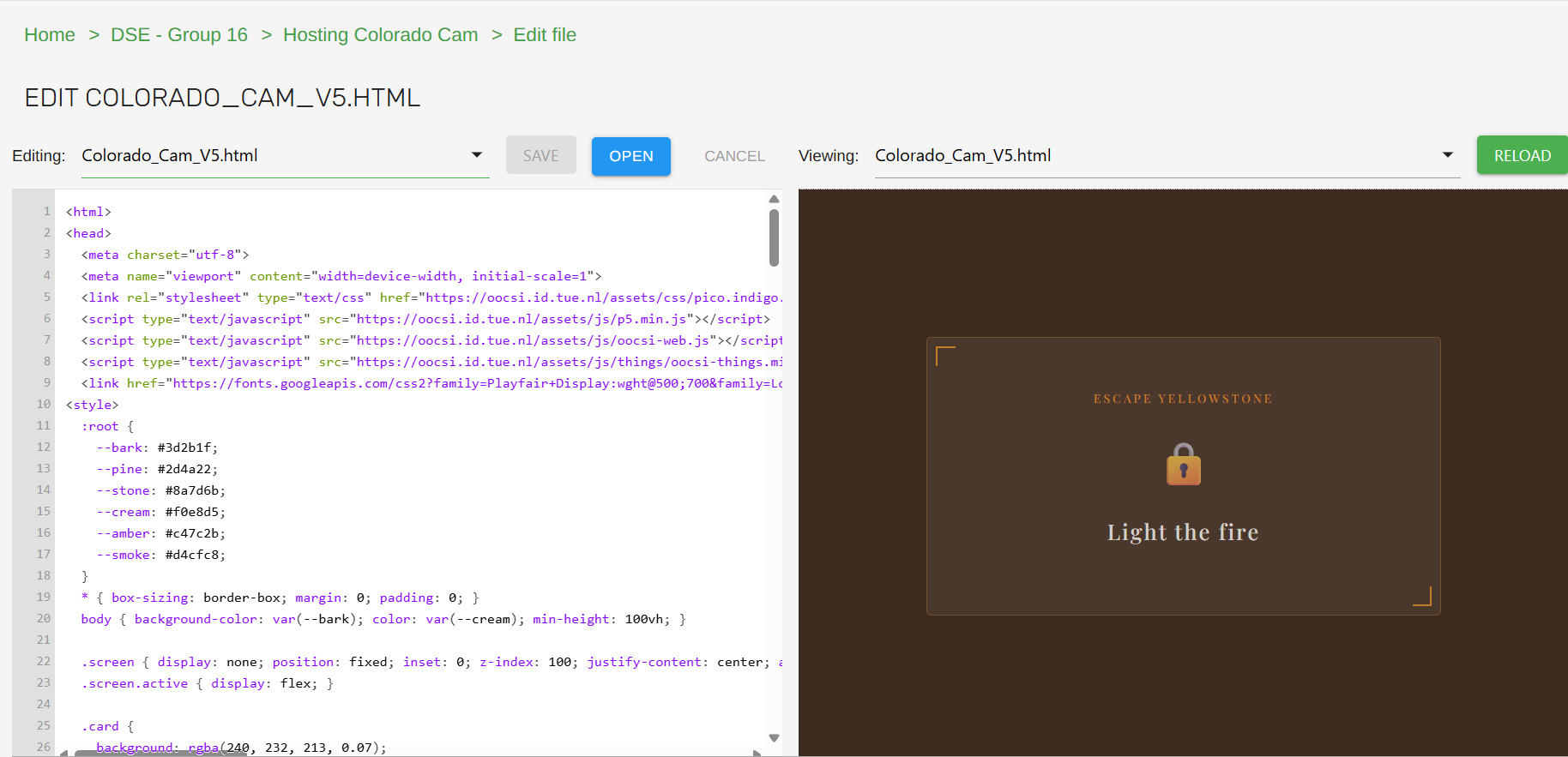Viewport: 1568px width, 757px height.
Task: Click the blue OPEN button
Action: pos(631,156)
